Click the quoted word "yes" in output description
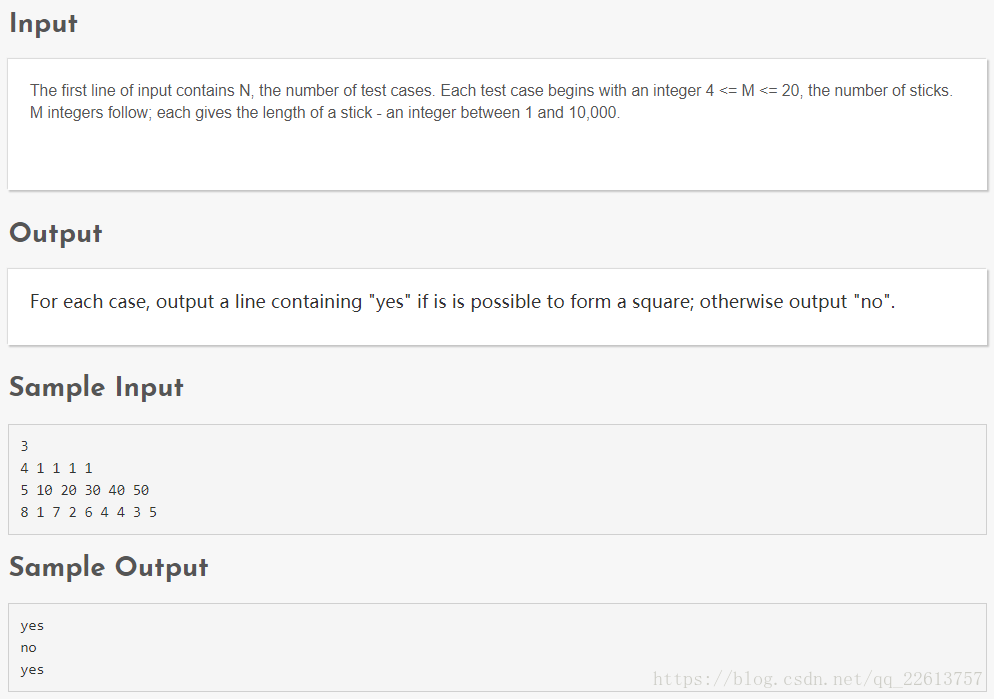 click(x=390, y=302)
